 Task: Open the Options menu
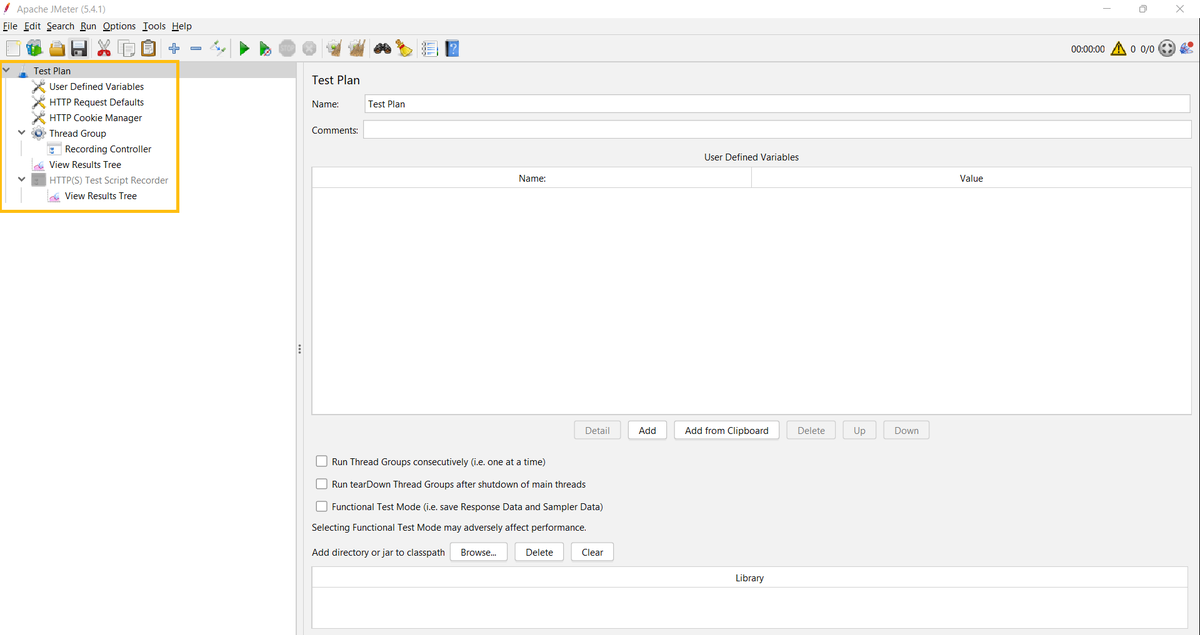[x=119, y=26]
